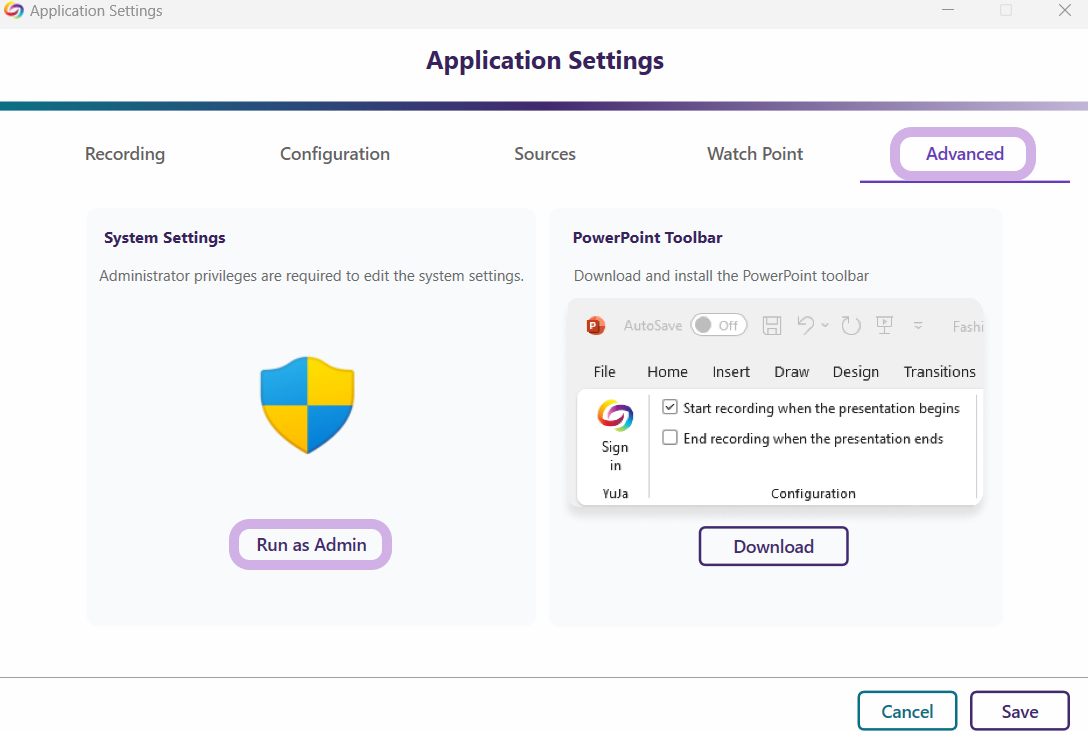Open the Customize Quick Access Toolbar dropdown
Viewport: 1088px width, 733px height.
[918, 326]
